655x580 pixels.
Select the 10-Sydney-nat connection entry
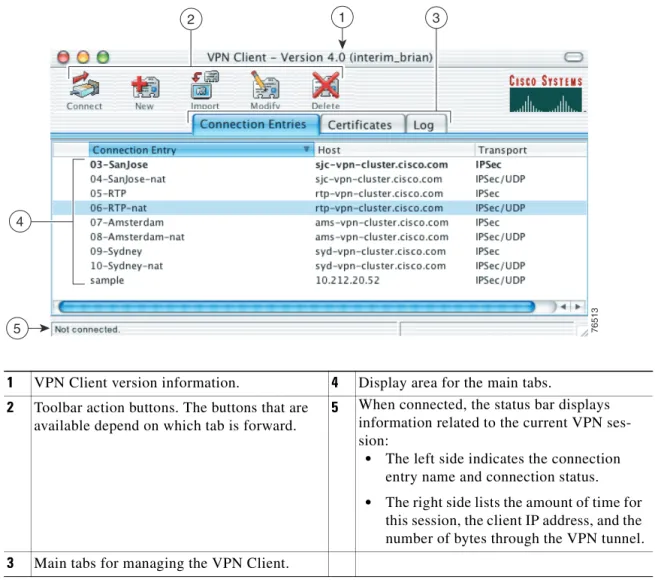tap(319, 266)
